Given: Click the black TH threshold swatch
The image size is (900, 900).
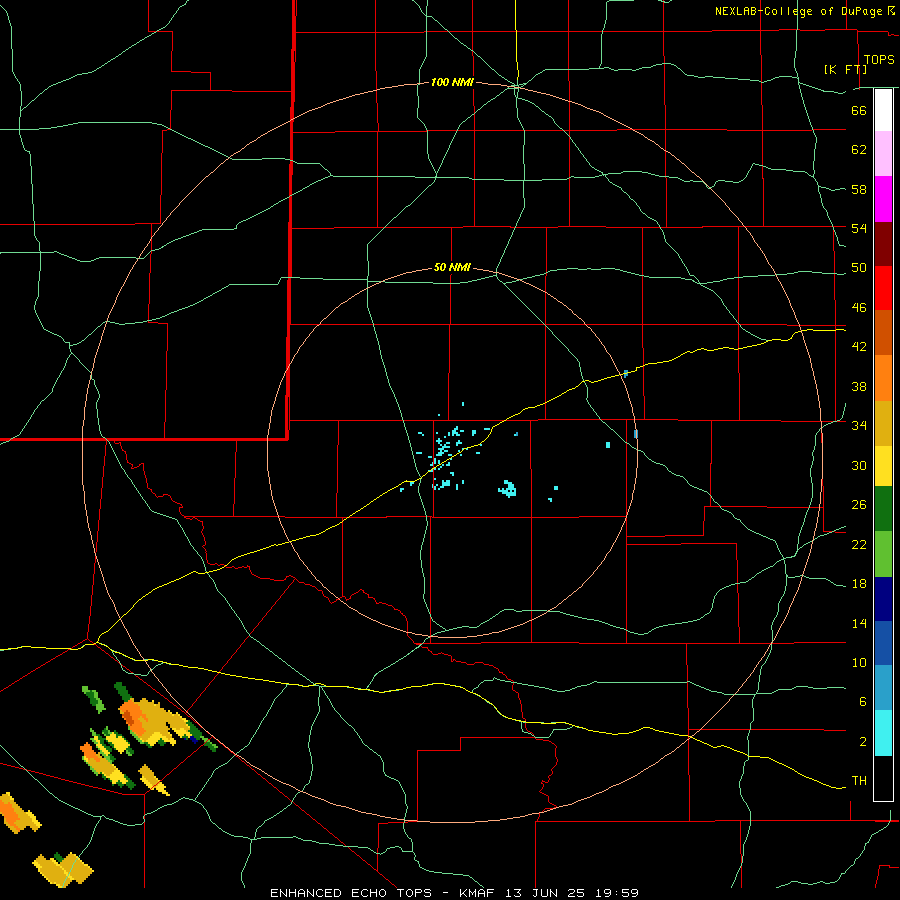Looking at the screenshot, I should pos(883,778).
